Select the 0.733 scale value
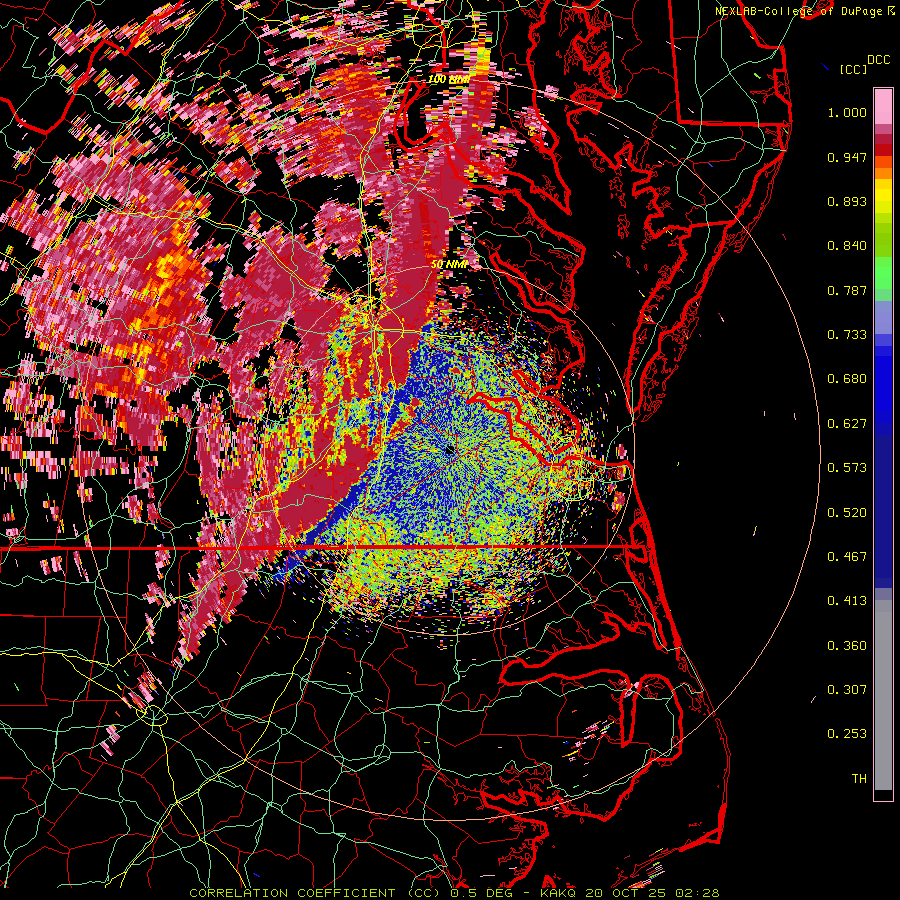This screenshot has width=900, height=900. tap(847, 335)
